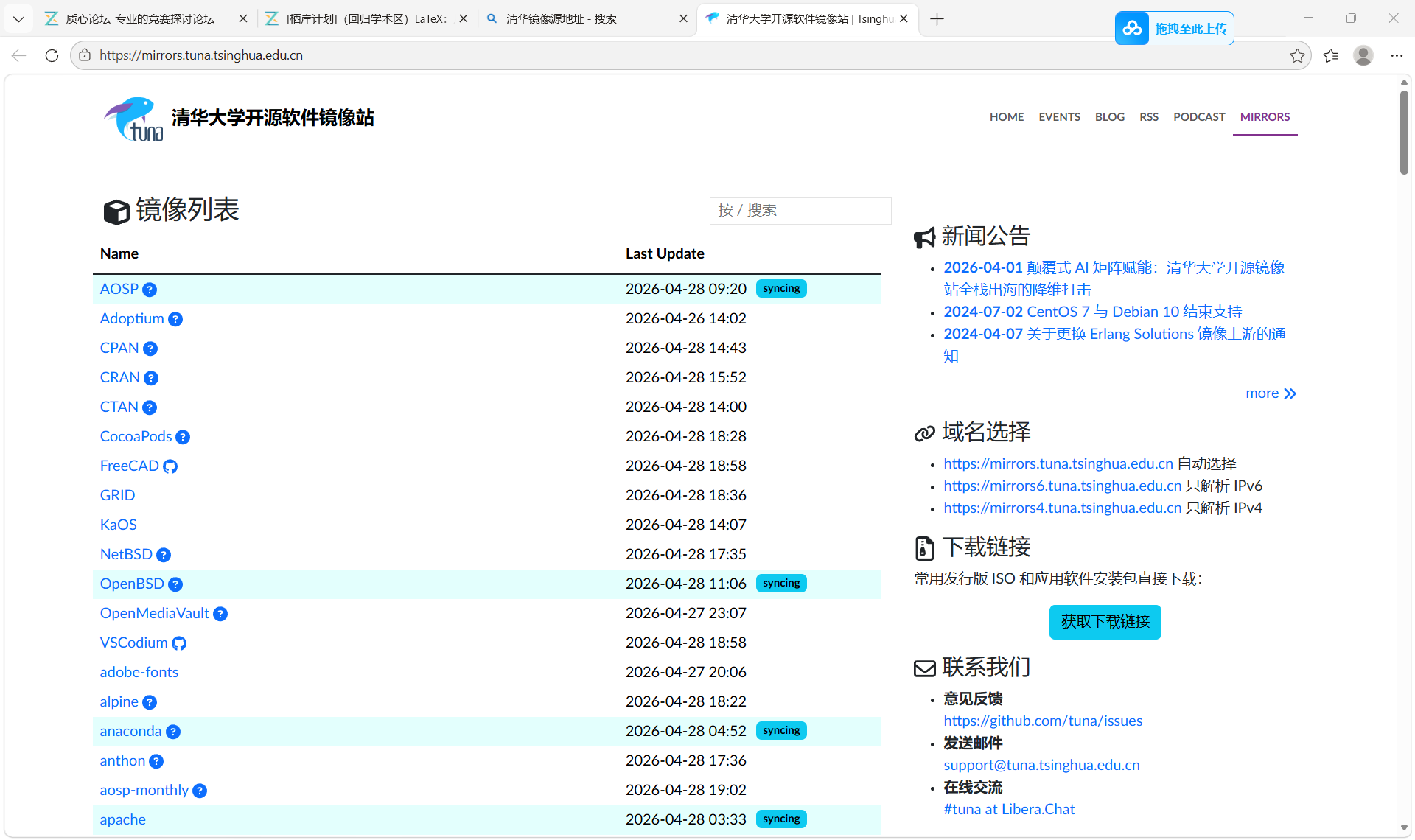1415x840 pixels.
Task: Open the mirrors4 IPv4 domain link
Action: click(x=1063, y=508)
